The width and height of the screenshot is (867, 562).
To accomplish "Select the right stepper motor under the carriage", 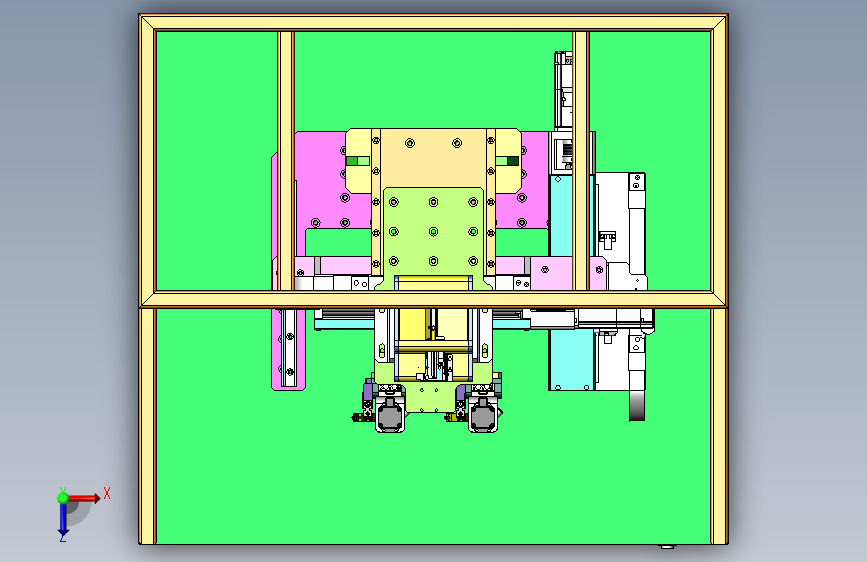I will click(483, 415).
